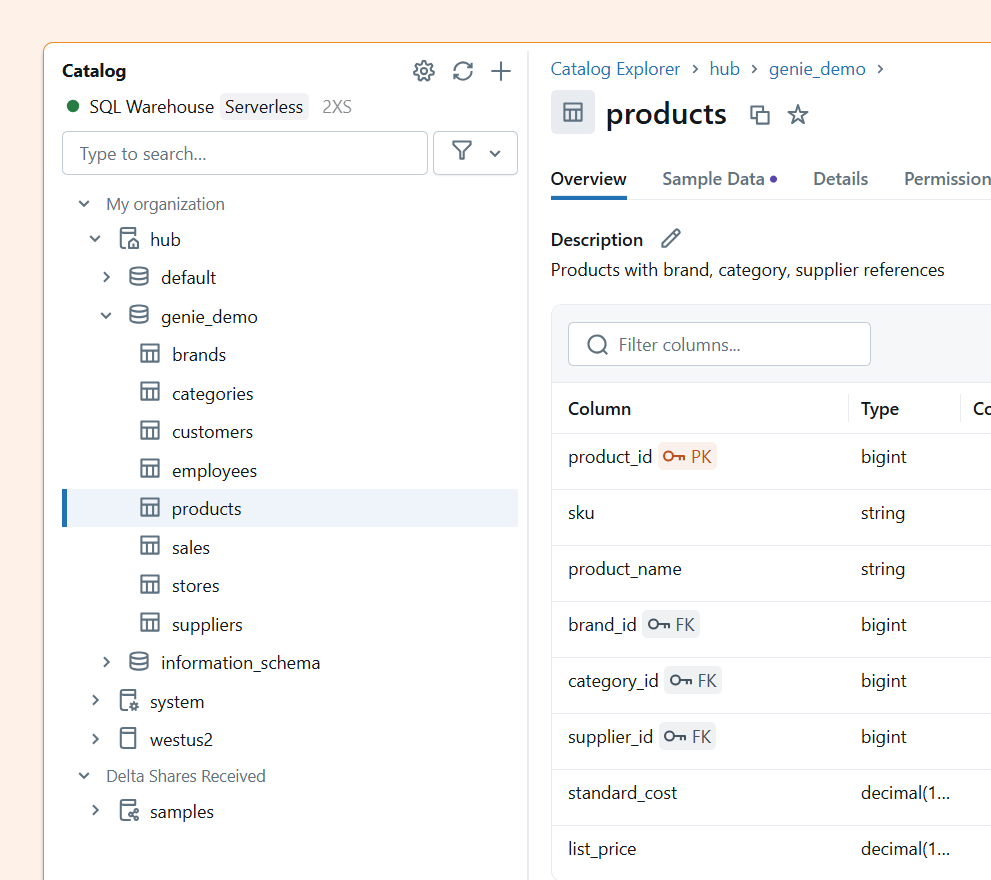Click the FK badge next to brand_id
This screenshot has height=880, width=991.
point(671,625)
